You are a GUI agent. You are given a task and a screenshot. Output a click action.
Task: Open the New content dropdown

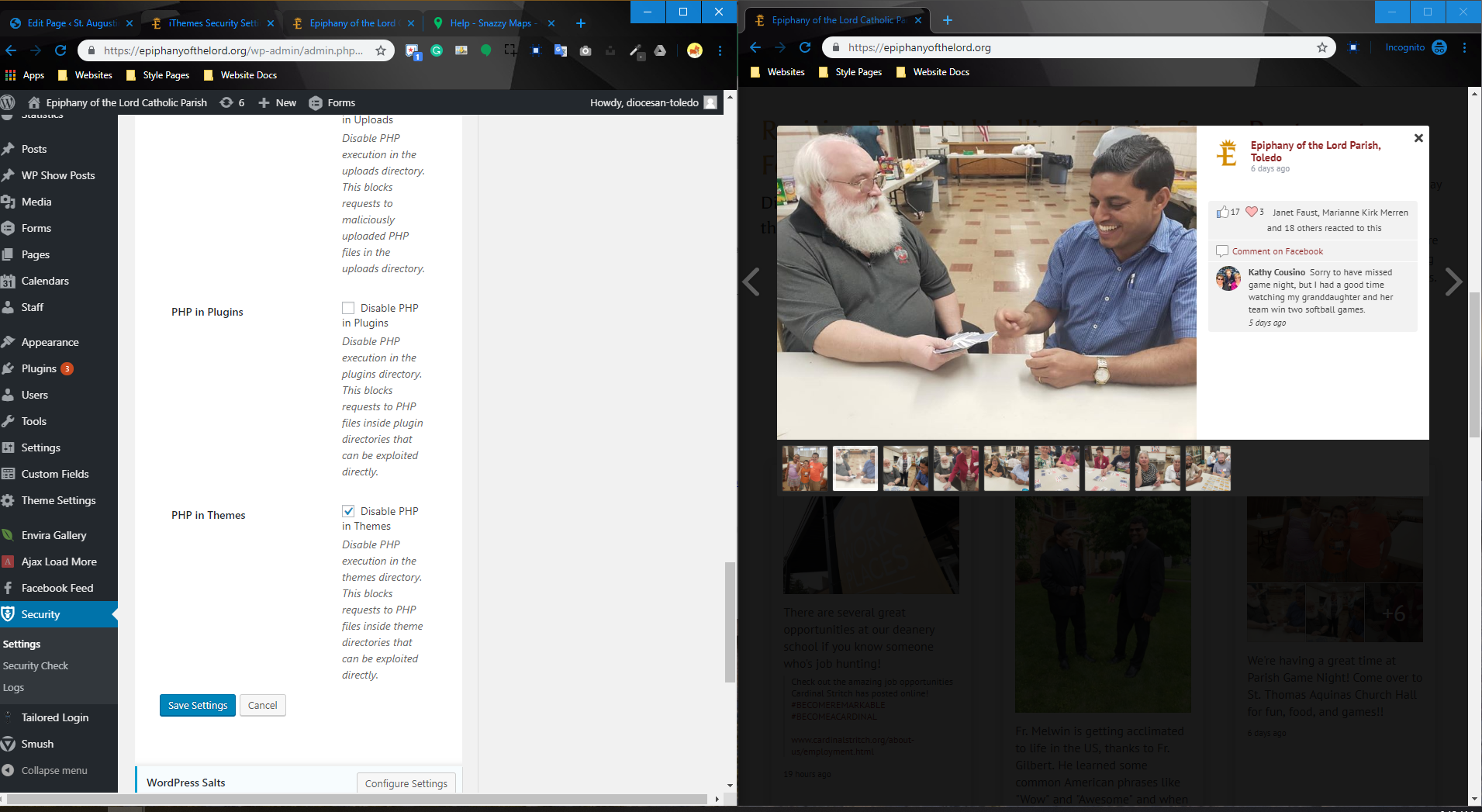[x=277, y=102]
